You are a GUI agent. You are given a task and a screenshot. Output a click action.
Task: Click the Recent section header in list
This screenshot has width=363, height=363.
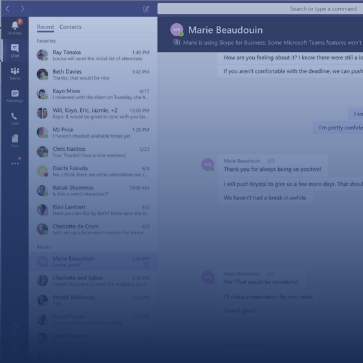tap(44, 247)
